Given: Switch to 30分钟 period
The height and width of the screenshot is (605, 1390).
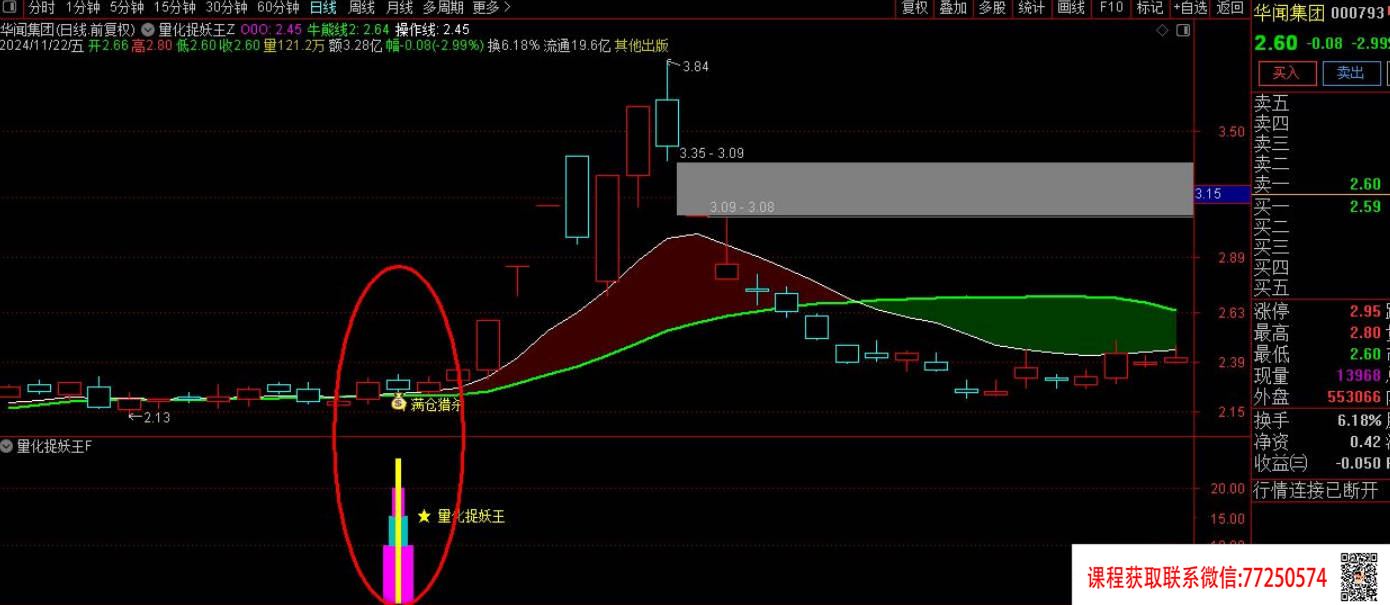Looking at the screenshot, I should 227,7.
